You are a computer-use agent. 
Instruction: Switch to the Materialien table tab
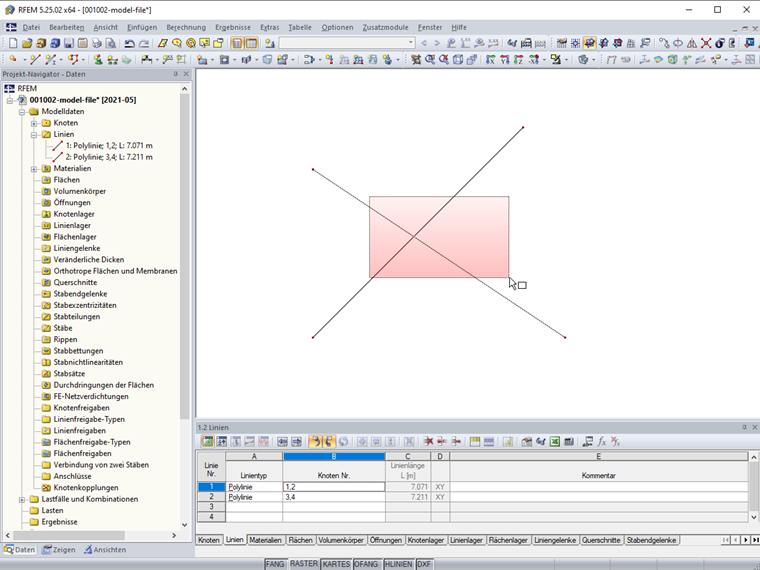(x=265, y=540)
